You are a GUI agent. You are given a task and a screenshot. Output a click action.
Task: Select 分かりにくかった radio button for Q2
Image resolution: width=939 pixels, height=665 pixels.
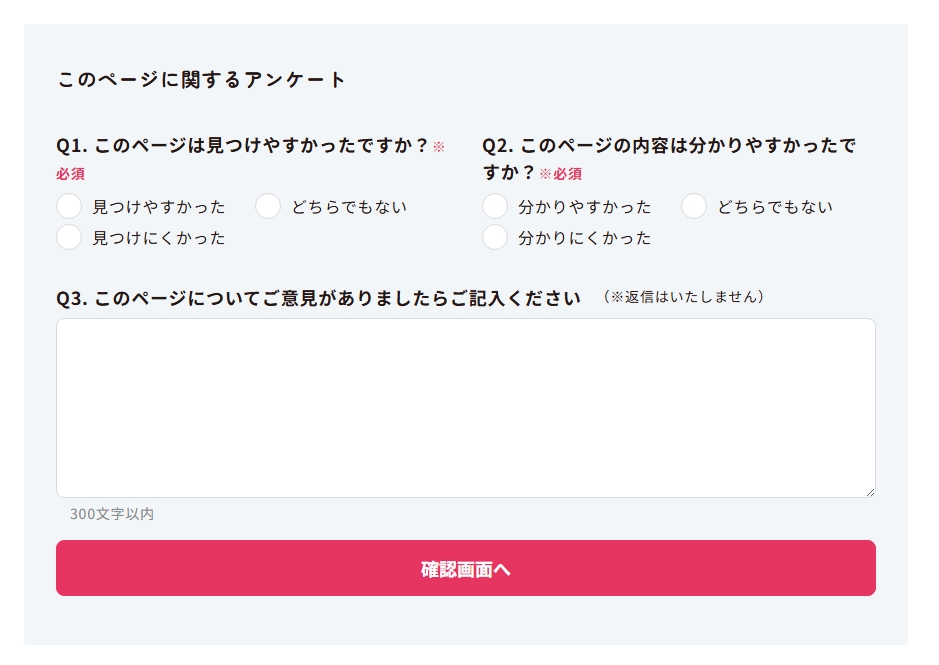point(495,238)
